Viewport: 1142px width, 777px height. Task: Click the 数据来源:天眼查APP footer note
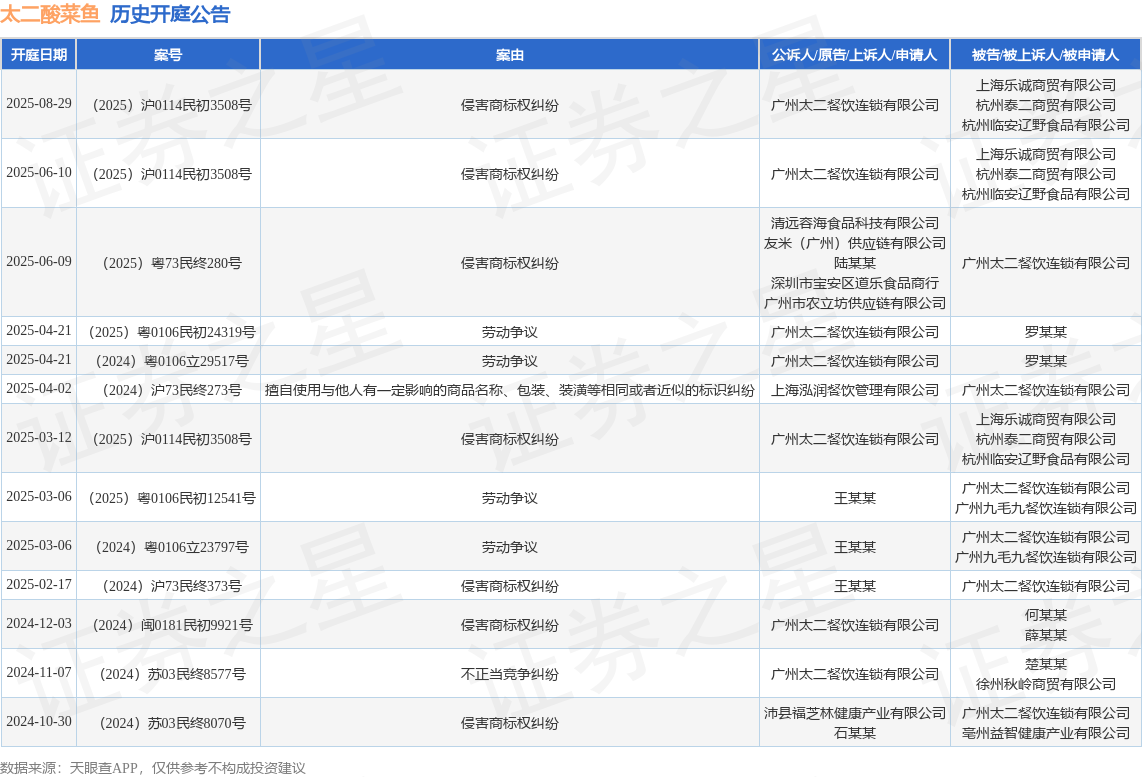pyautogui.click(x=153, y=768)
